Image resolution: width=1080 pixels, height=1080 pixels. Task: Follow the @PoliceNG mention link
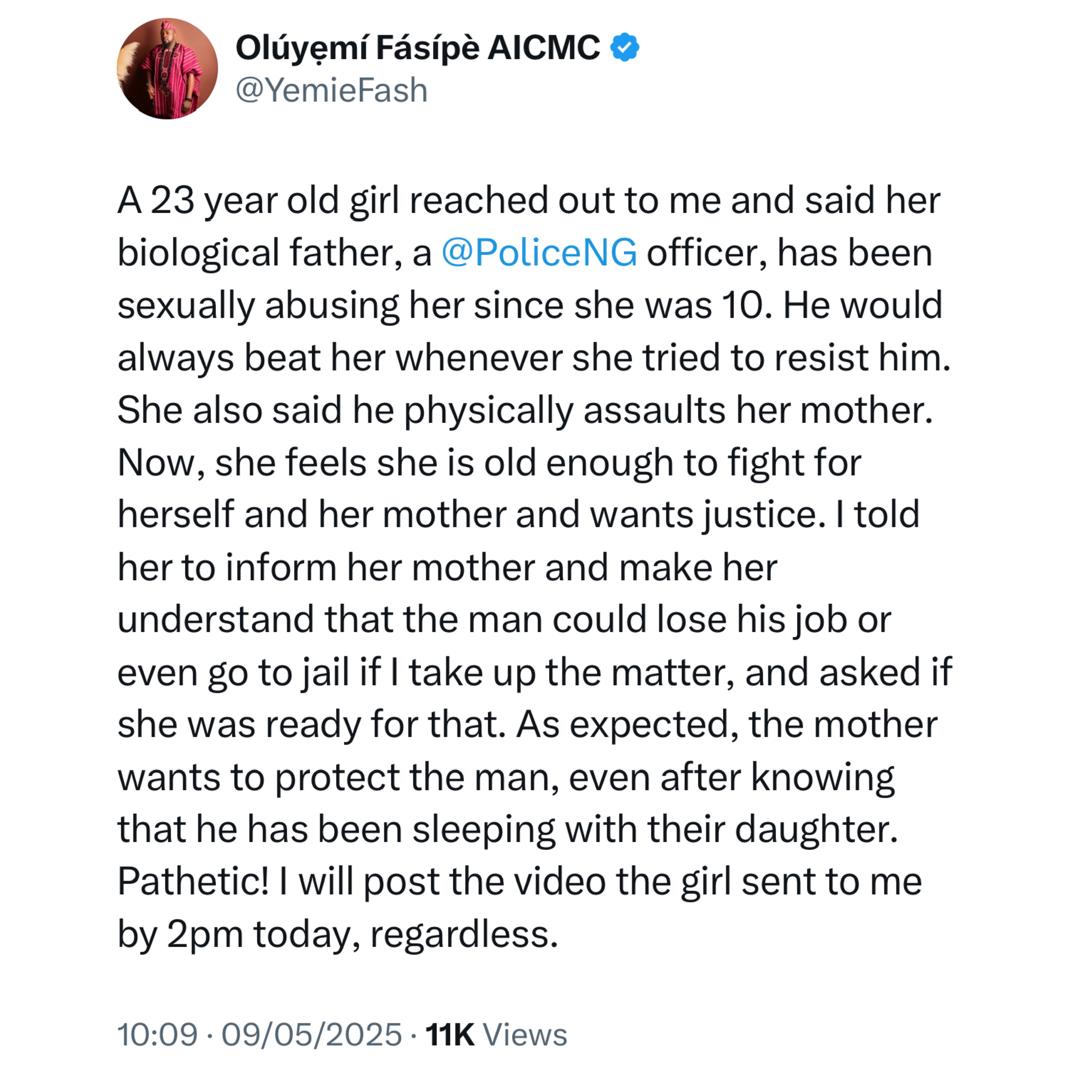pyautogui.click(x=539, y=253)
